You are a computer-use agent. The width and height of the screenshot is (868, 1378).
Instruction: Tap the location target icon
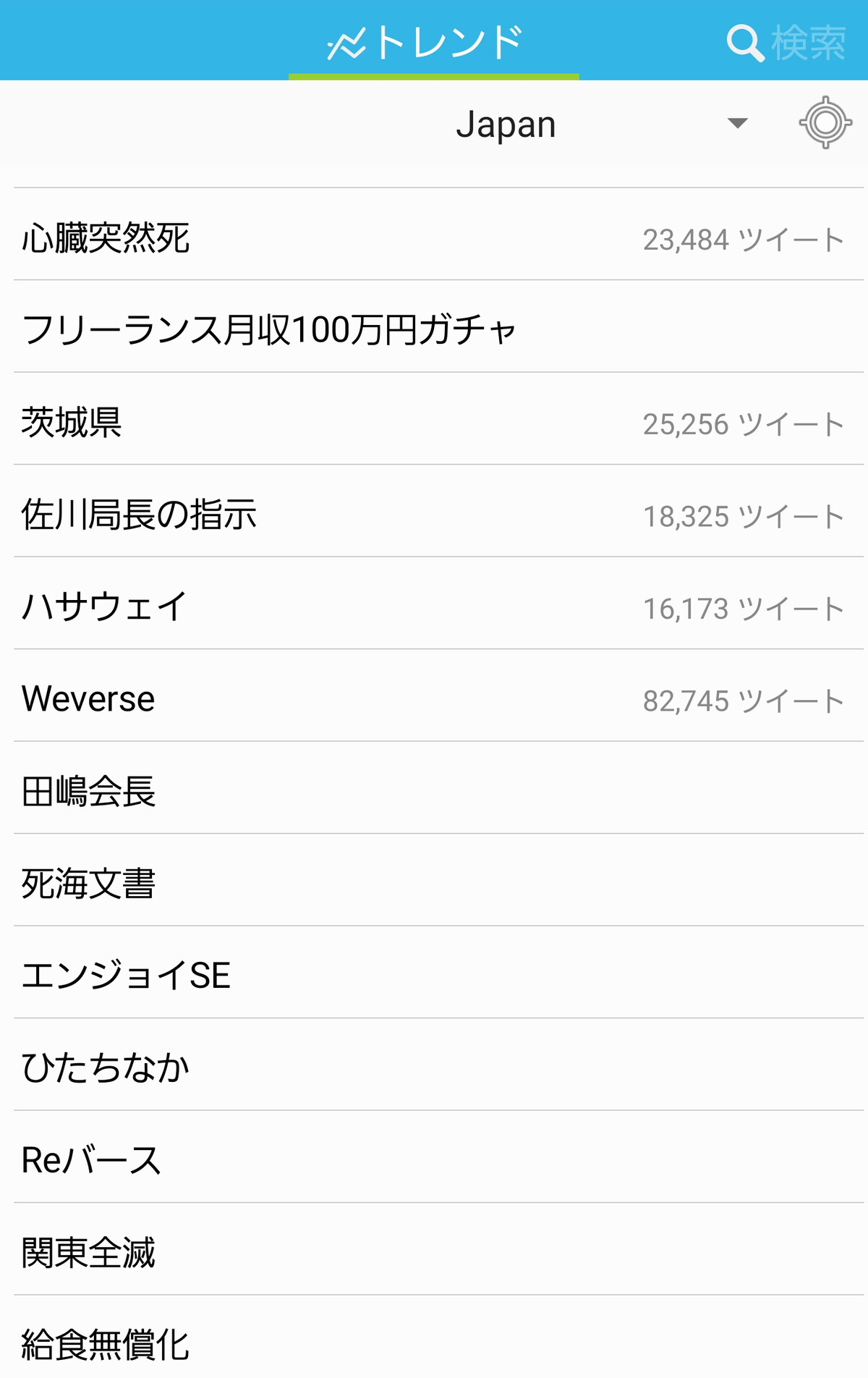click(x=825, y=122)
